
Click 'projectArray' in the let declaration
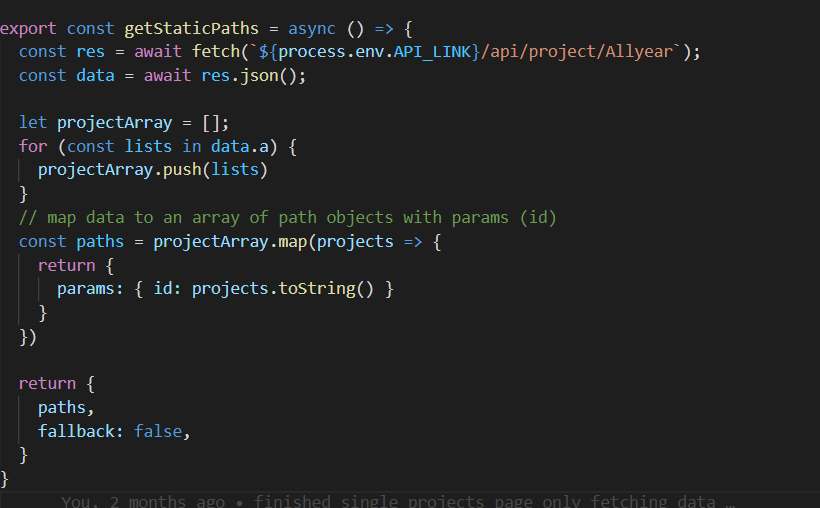[115, 123]
